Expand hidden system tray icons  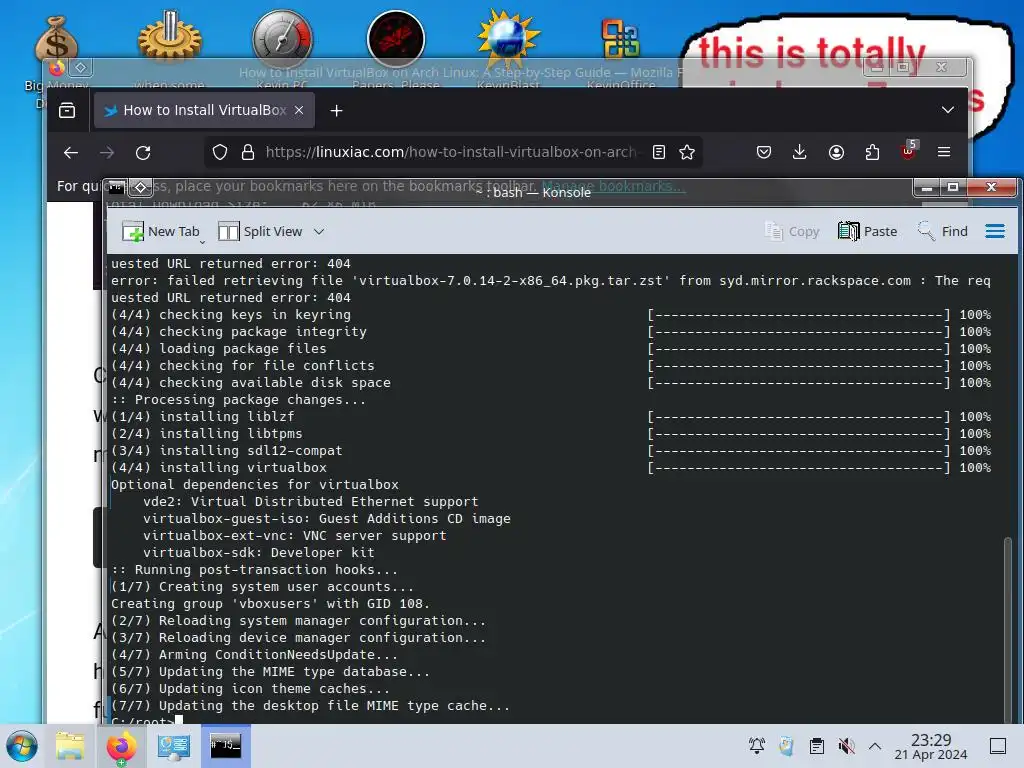click(x=875, y=746)
